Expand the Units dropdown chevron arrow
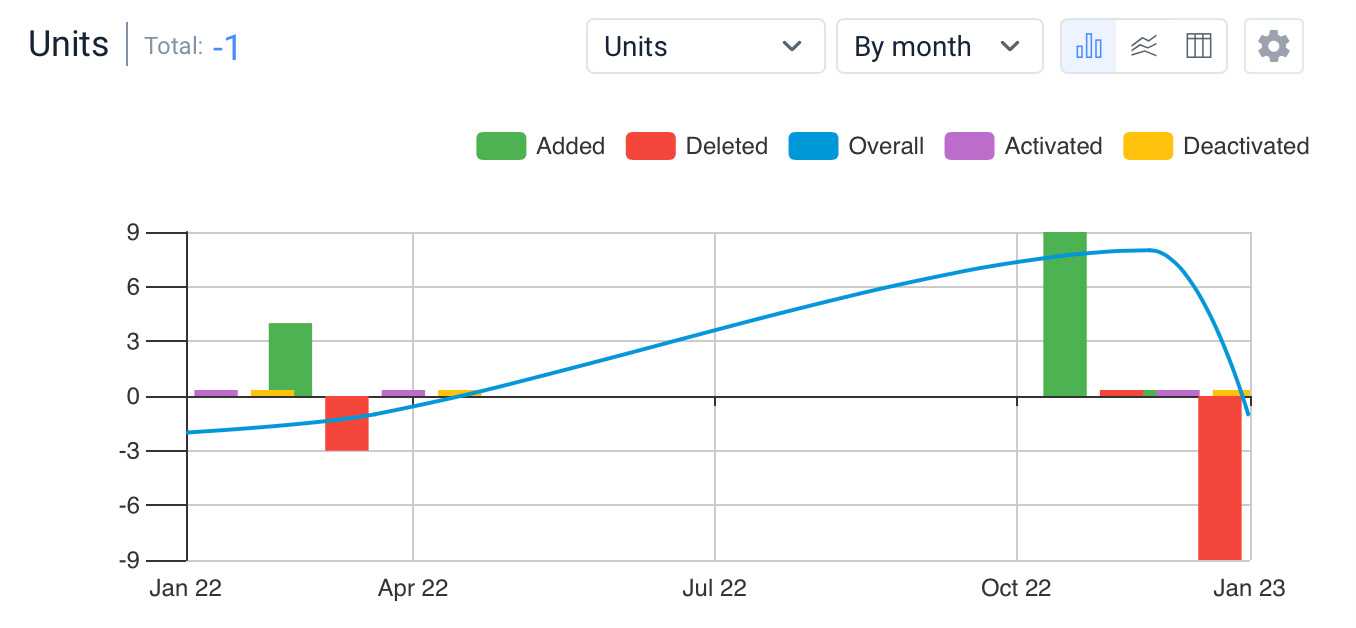This screenshot has width=1356, height=628. pyautogui.click(x=792, y=46)
